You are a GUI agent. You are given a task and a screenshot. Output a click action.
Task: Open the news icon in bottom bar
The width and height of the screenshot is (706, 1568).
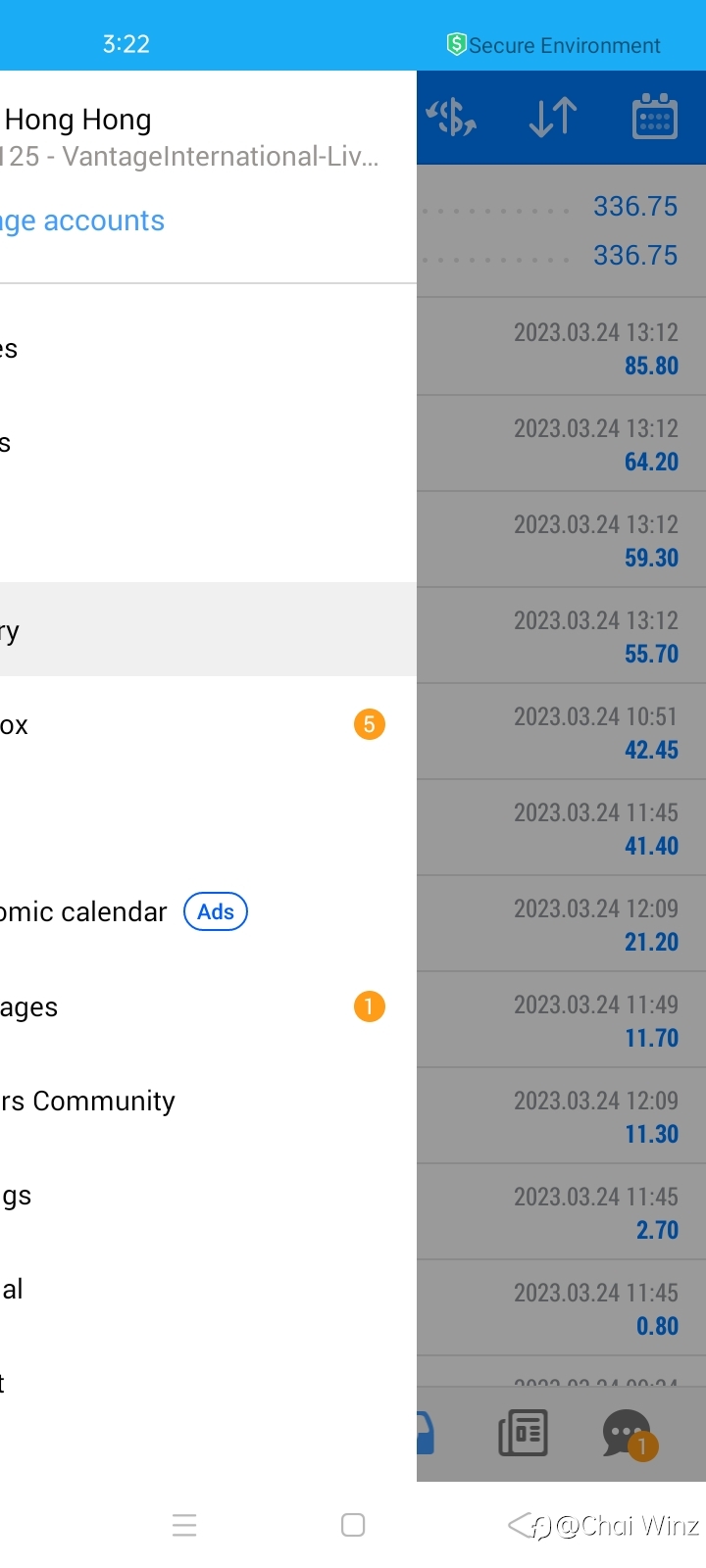(x=523, y=1433)
